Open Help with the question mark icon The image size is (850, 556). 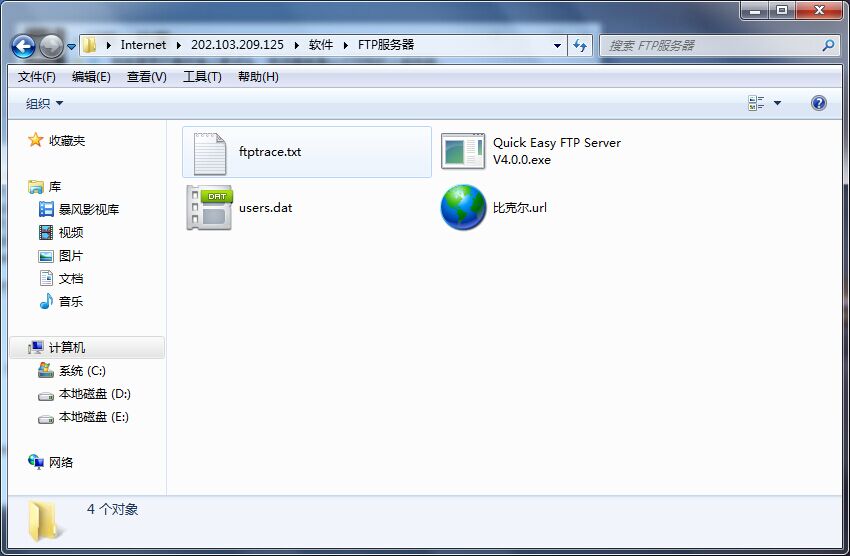pos(819,103)
